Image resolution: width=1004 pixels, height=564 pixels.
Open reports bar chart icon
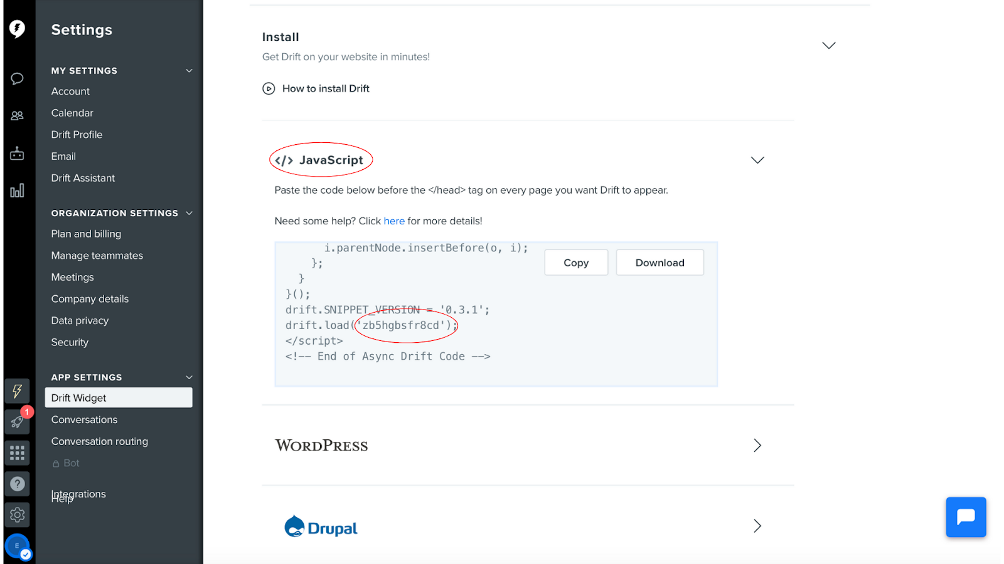coord(17,191)
